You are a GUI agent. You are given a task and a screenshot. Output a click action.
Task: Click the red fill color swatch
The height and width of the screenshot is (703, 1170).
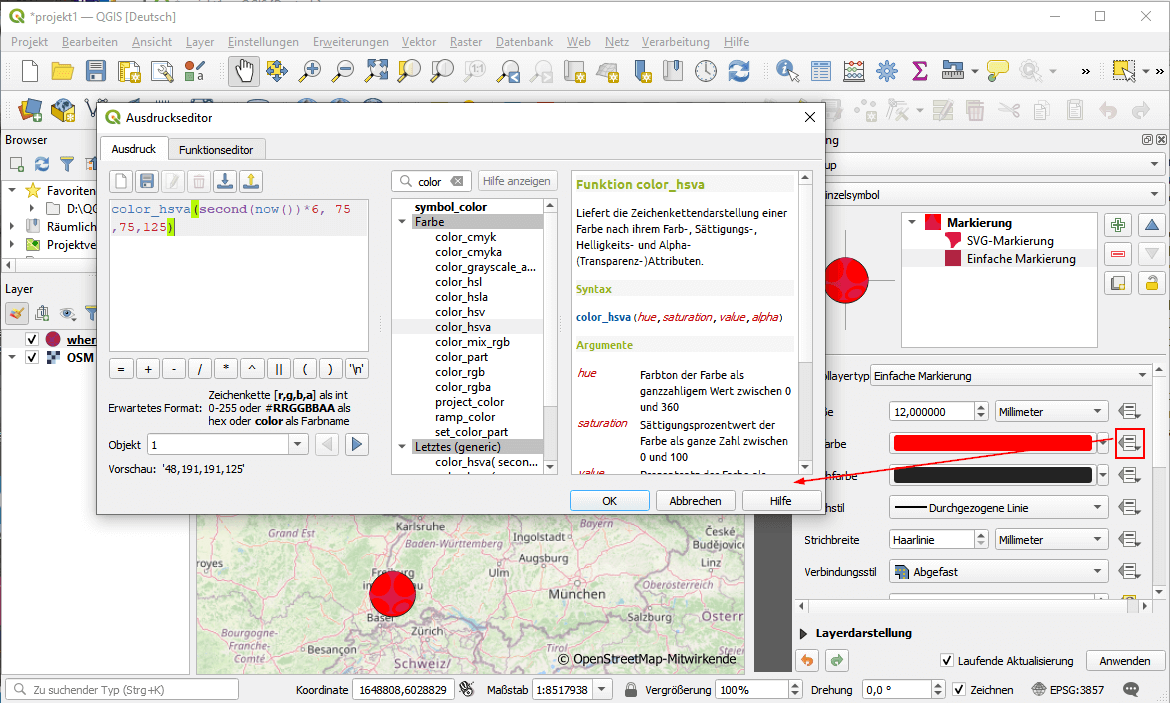pyautogui.click(x=992, y=443)
